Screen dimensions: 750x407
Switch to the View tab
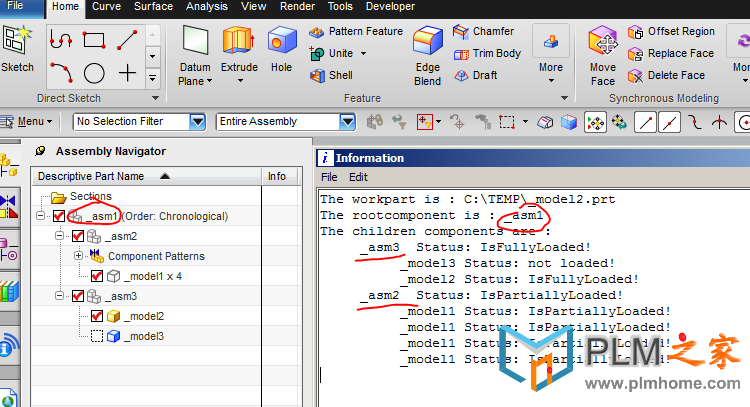254,7
